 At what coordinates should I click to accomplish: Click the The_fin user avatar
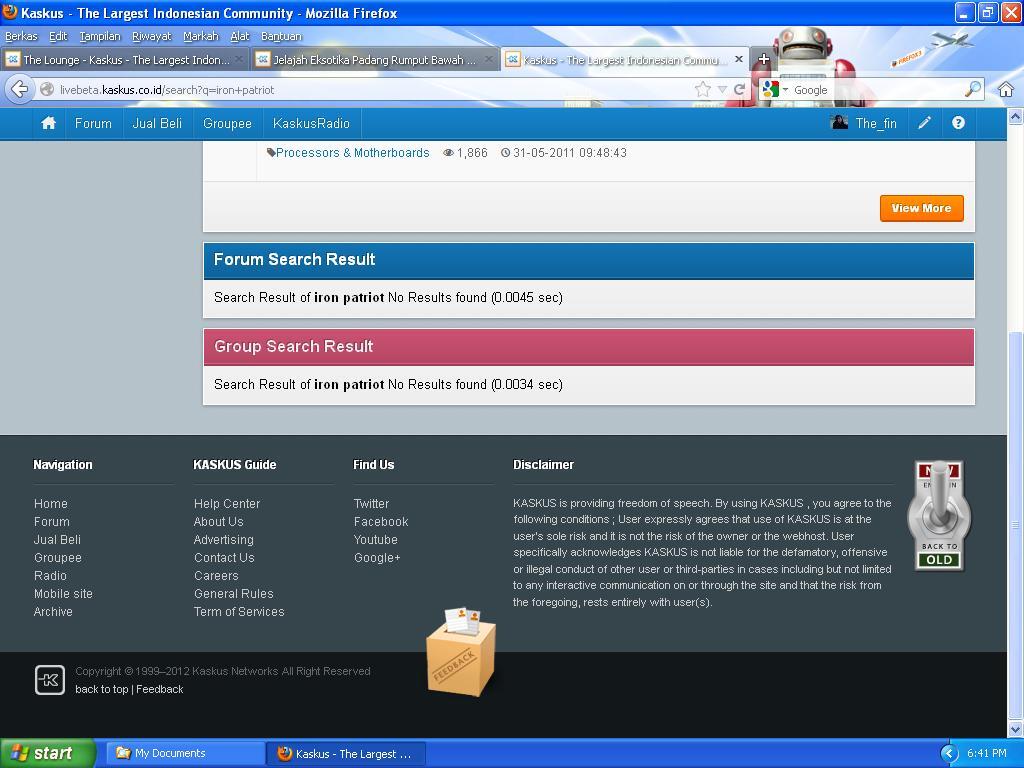pos(839,123)
